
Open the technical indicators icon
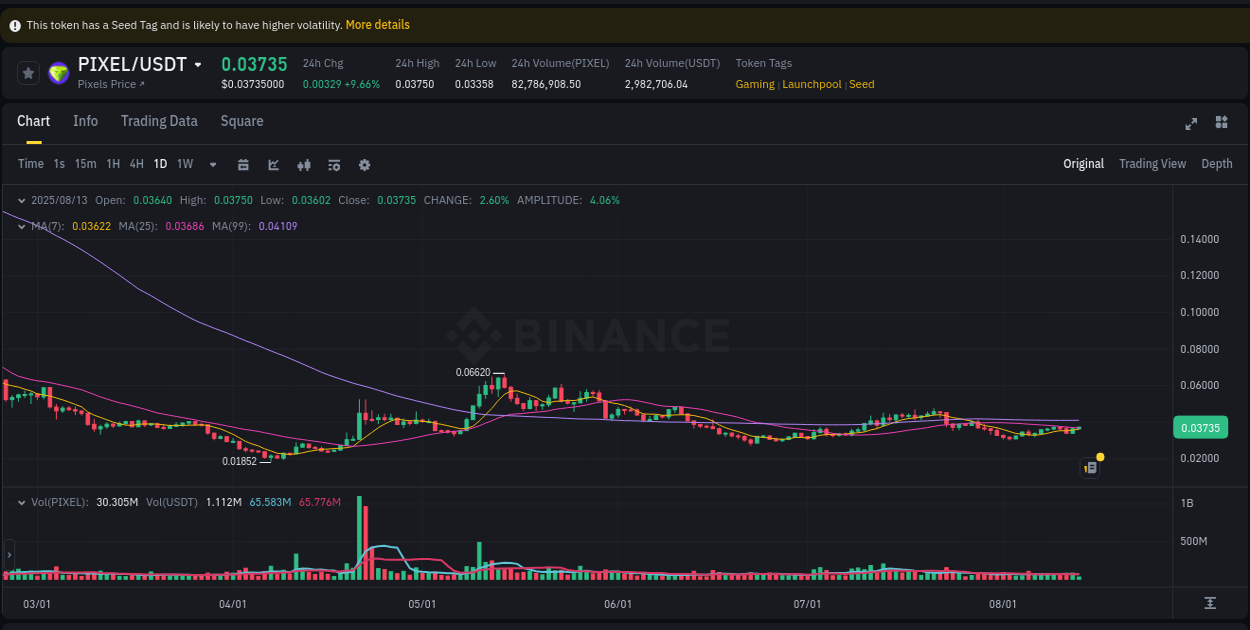334,164
